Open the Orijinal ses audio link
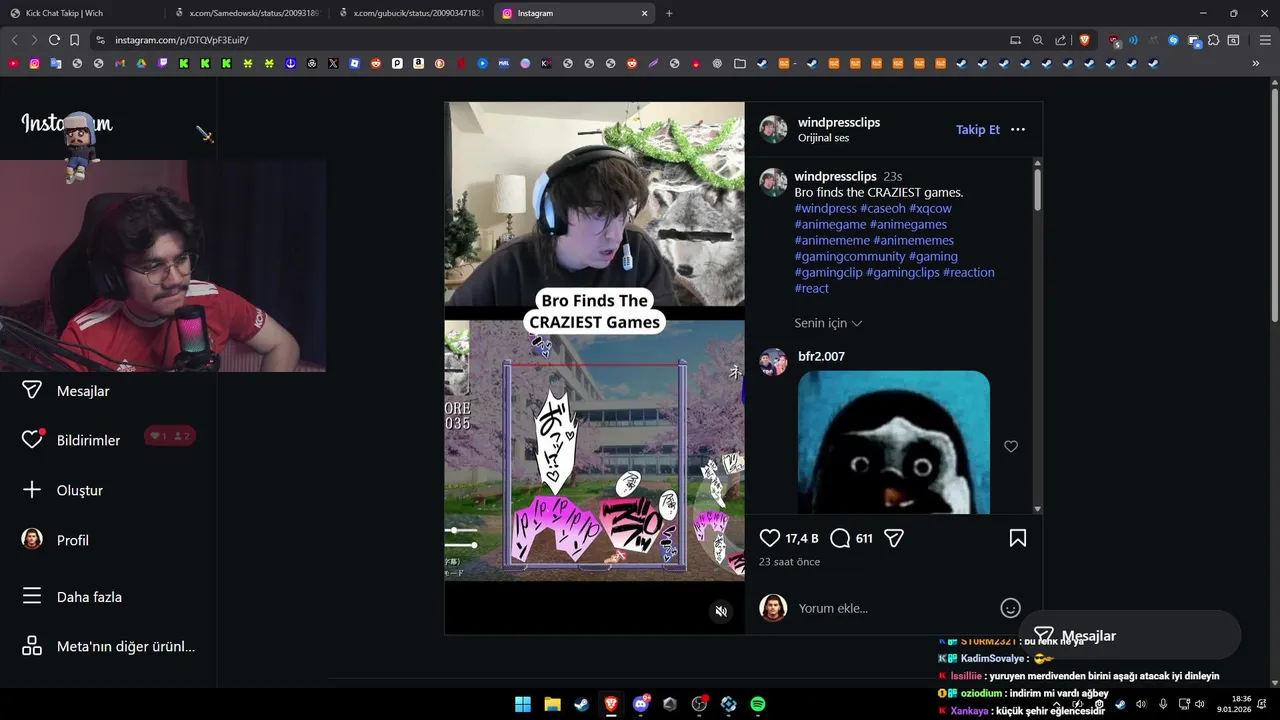The width and height of the screenshot is (1280, 720). point(823,138)
